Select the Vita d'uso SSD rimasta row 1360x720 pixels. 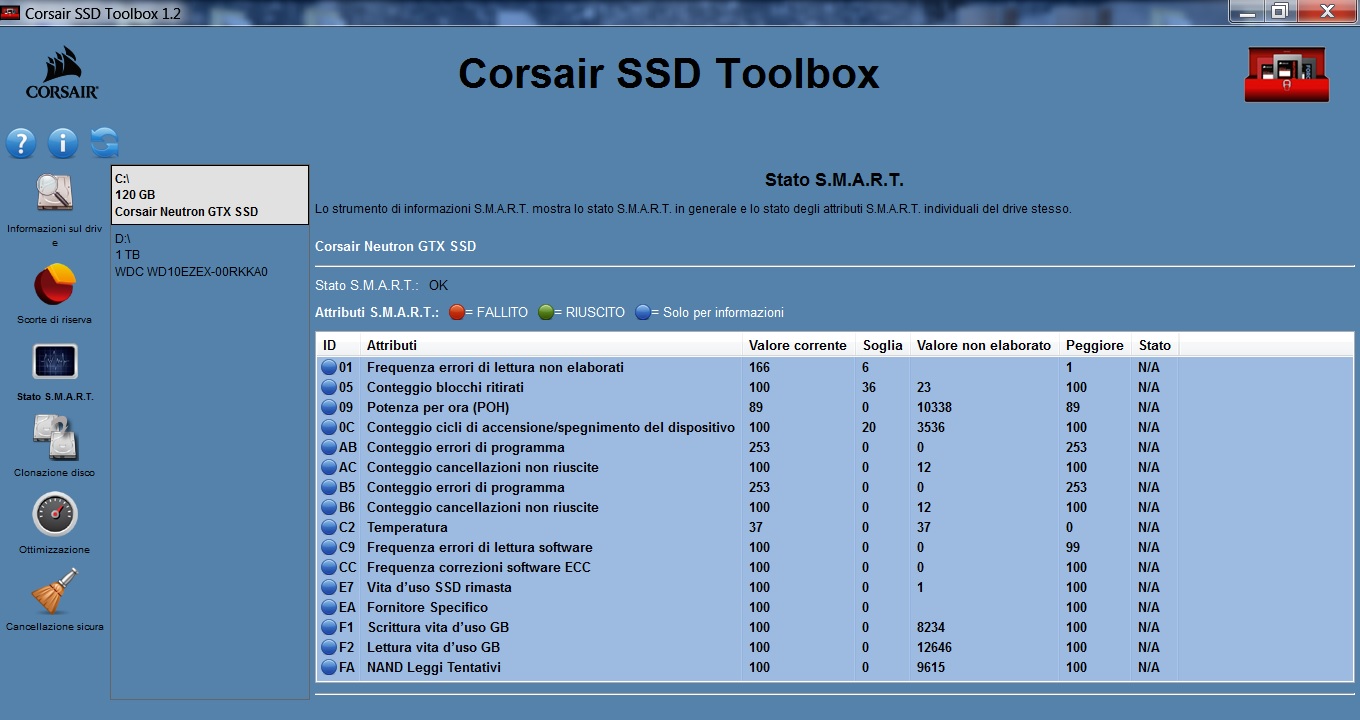[835, 587]
